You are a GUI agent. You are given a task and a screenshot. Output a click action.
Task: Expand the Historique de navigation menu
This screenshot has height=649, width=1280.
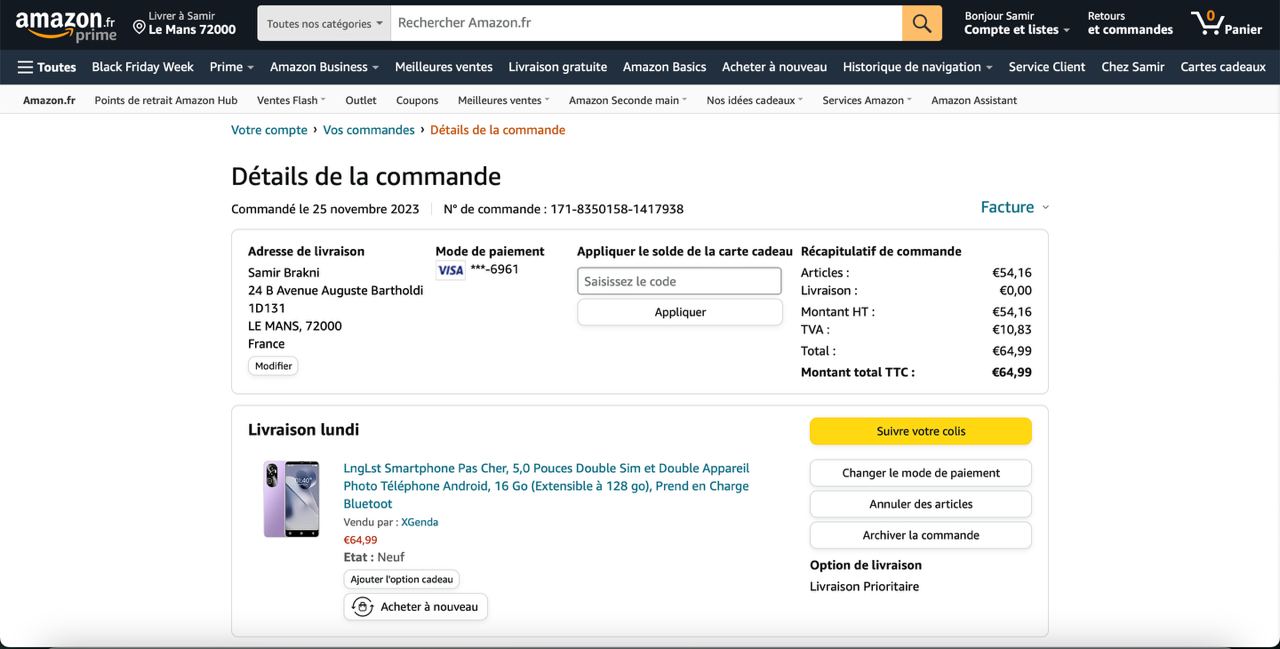tap(917, 67)
